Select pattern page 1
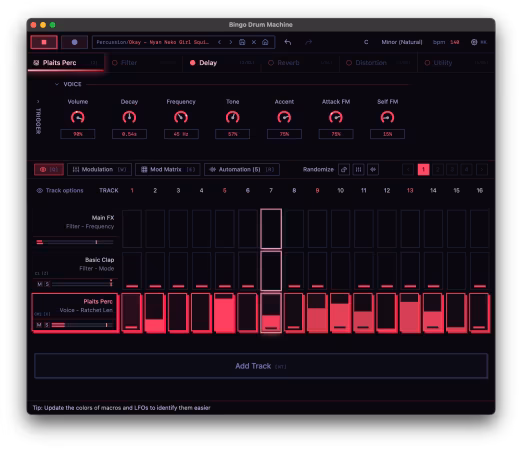The width and height of the screenshot is (522, 450). tap(423, 170)
